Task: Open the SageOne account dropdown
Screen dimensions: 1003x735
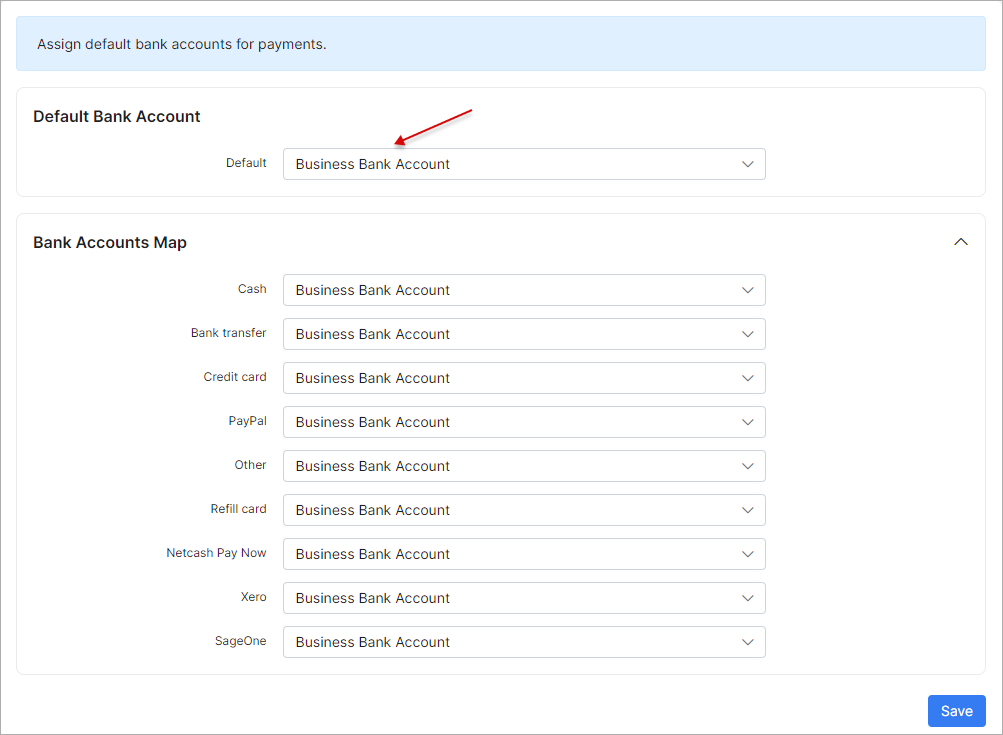Action: tap(524, 642)
